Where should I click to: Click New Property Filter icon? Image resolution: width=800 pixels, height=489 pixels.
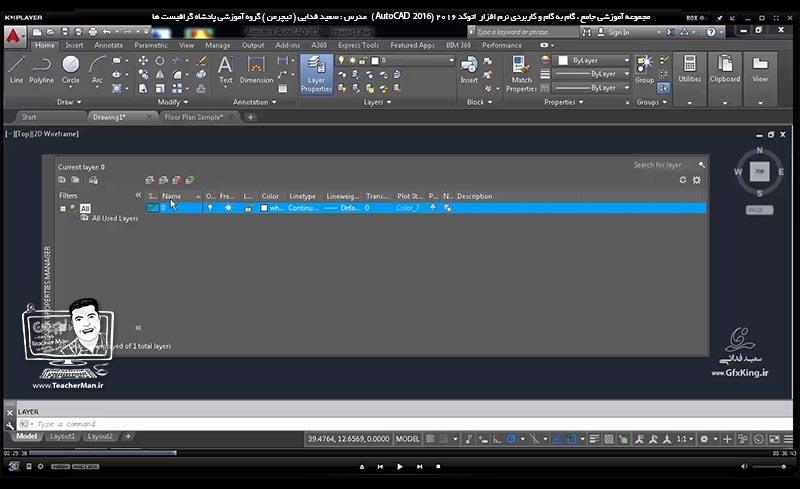point(62,180)
